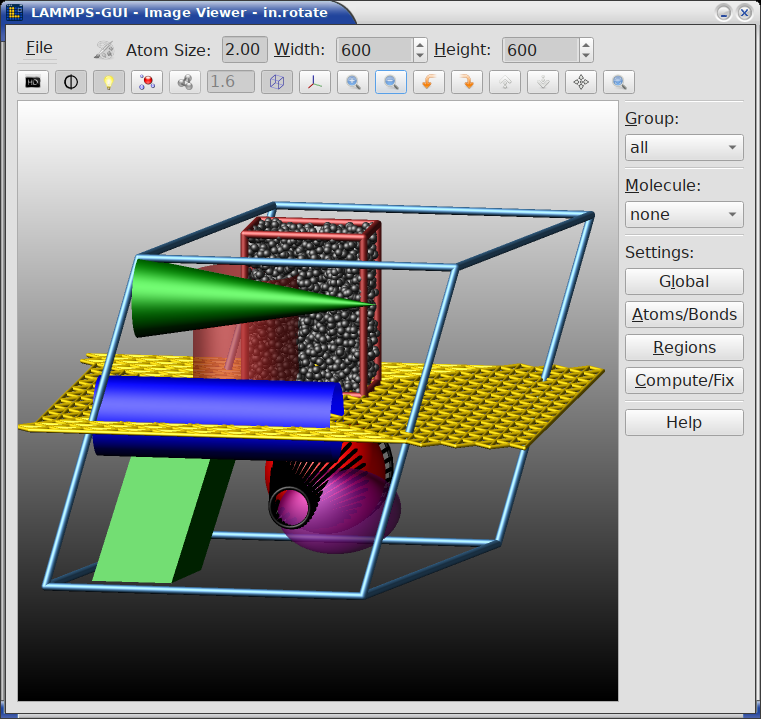Click the recenter four-arrows icon
The image size is (761, 719).
tap(581, 82)
